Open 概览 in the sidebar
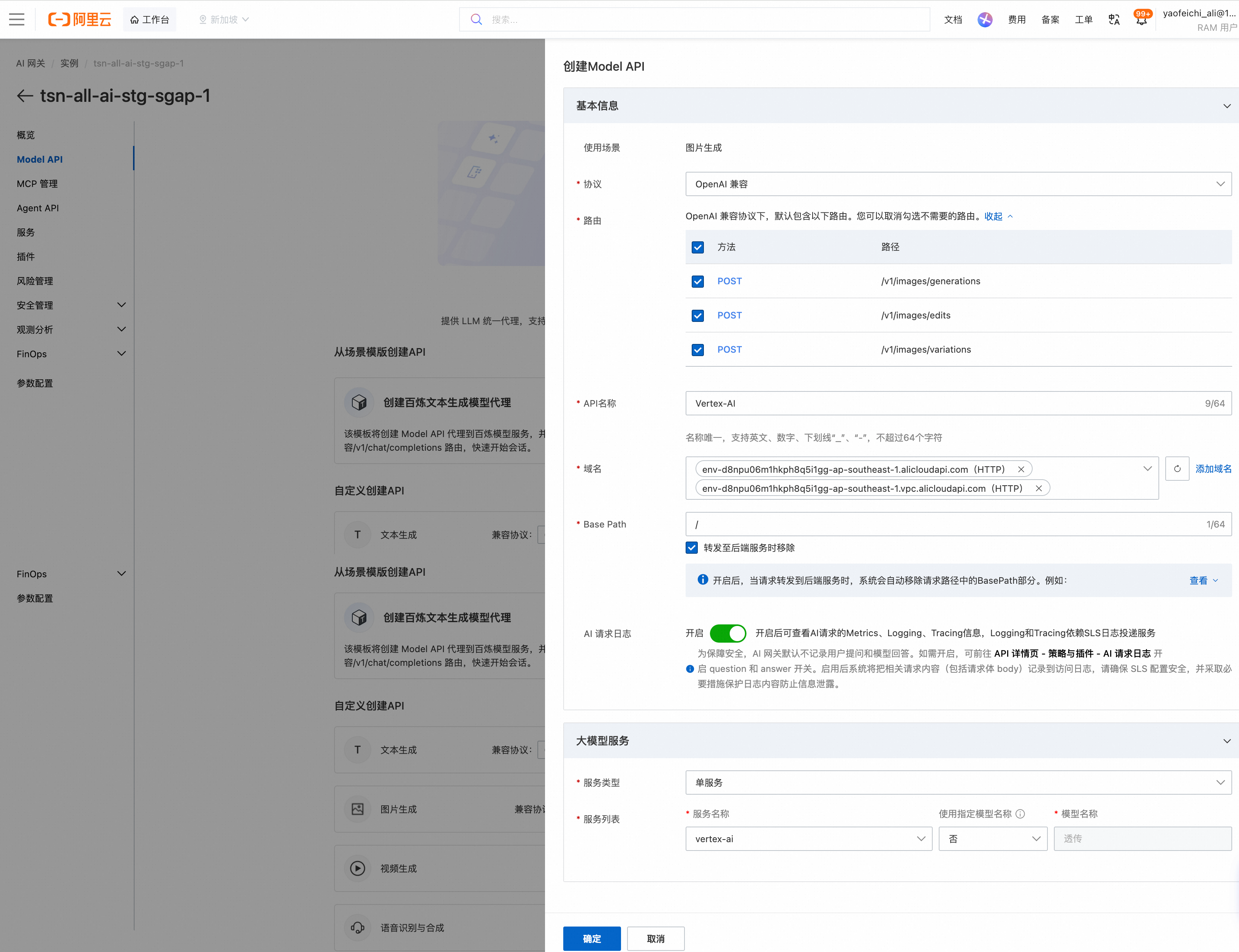 pyautogui.click(x=26, y=135)
